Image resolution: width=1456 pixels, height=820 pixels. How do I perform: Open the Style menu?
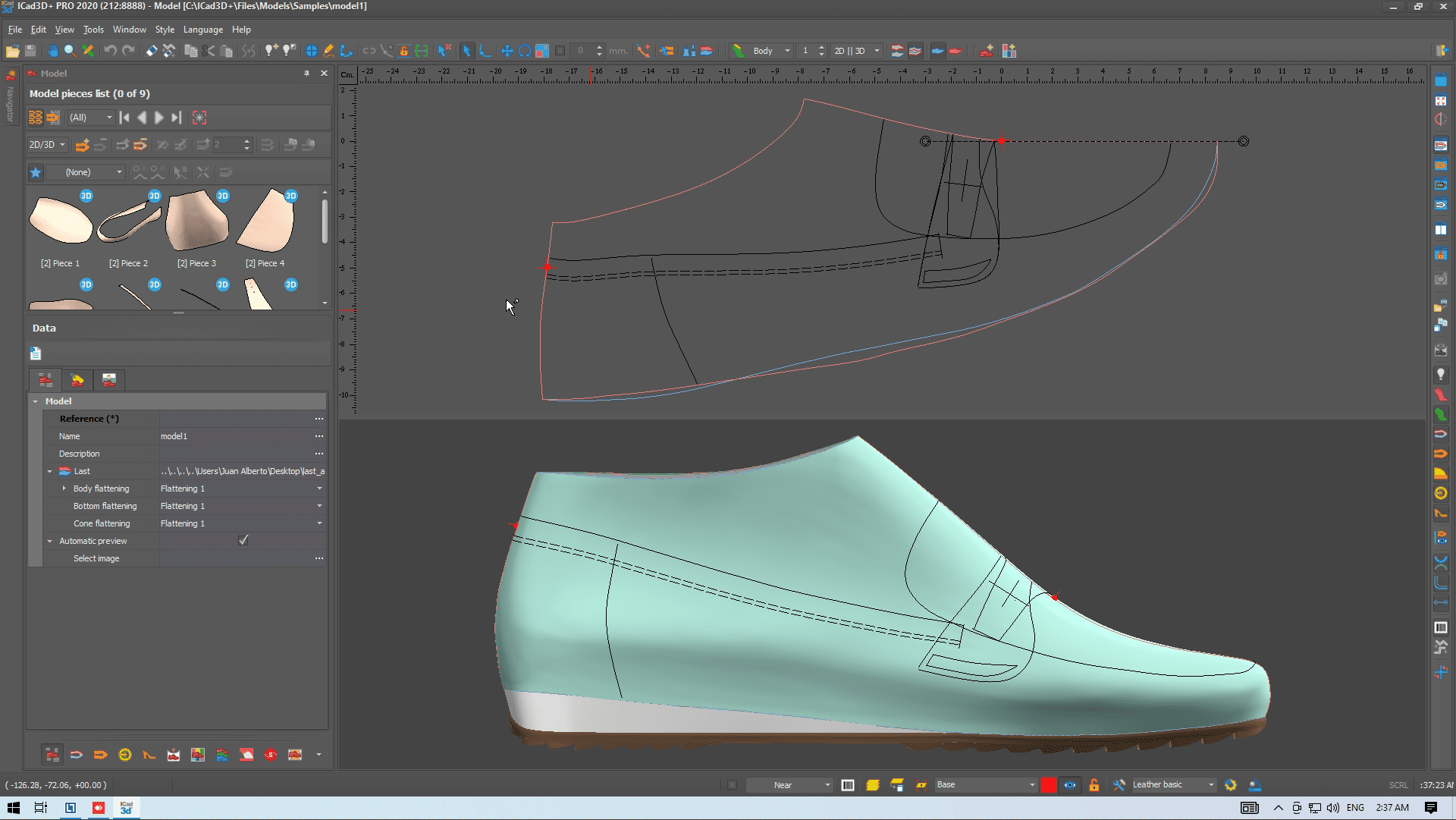164,30
